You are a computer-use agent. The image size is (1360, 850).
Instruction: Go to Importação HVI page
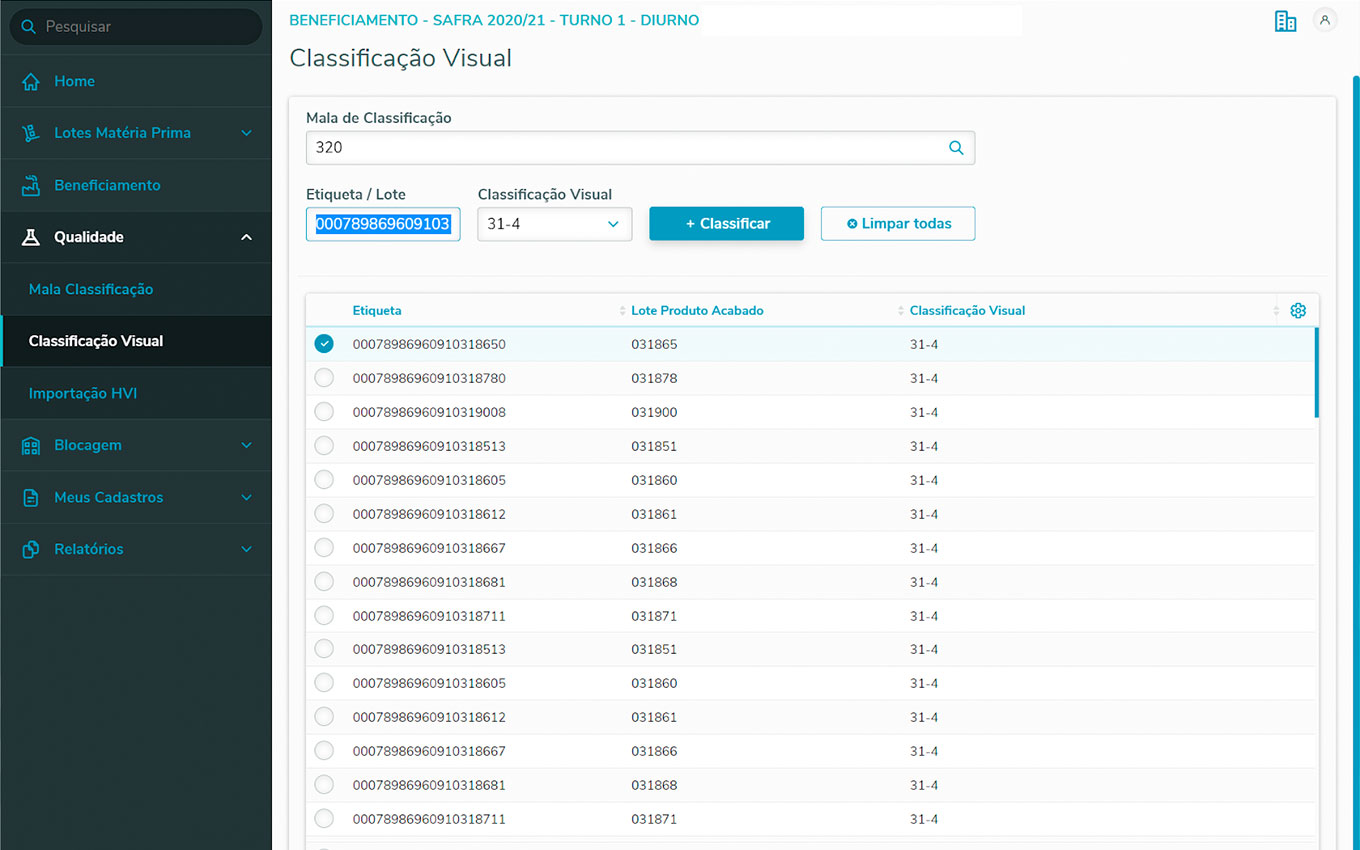click(x=83, y=393)
